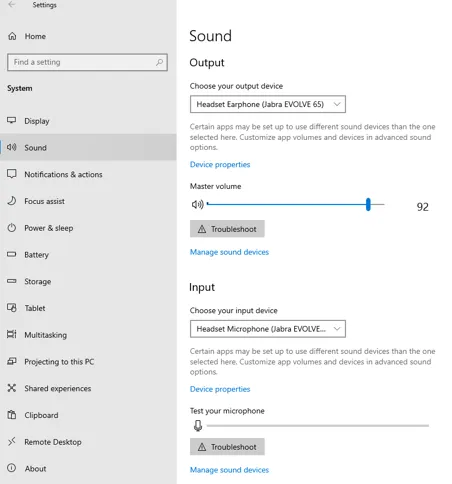452x484 pixels.
Task: Open the input device dropdown
Action: point(268,329)
